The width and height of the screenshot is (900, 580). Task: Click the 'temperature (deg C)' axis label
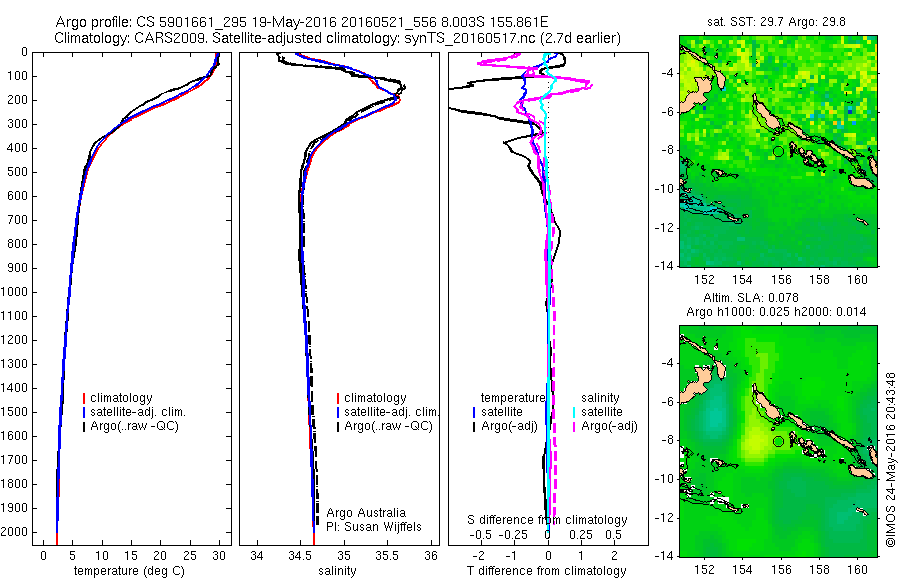pyautogui.click(x=130, y=571)
